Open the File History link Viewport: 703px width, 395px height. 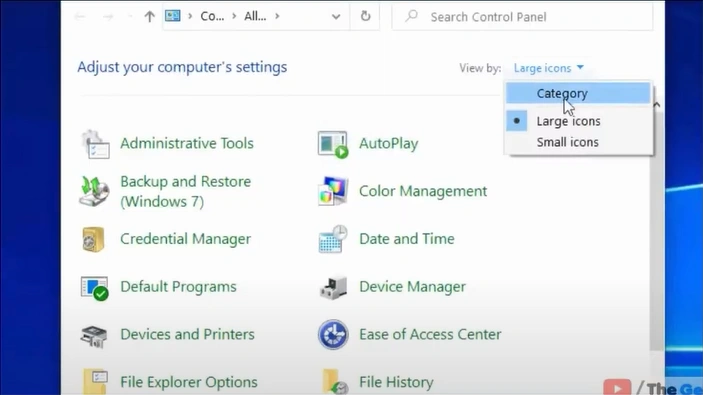pos(396,382)
